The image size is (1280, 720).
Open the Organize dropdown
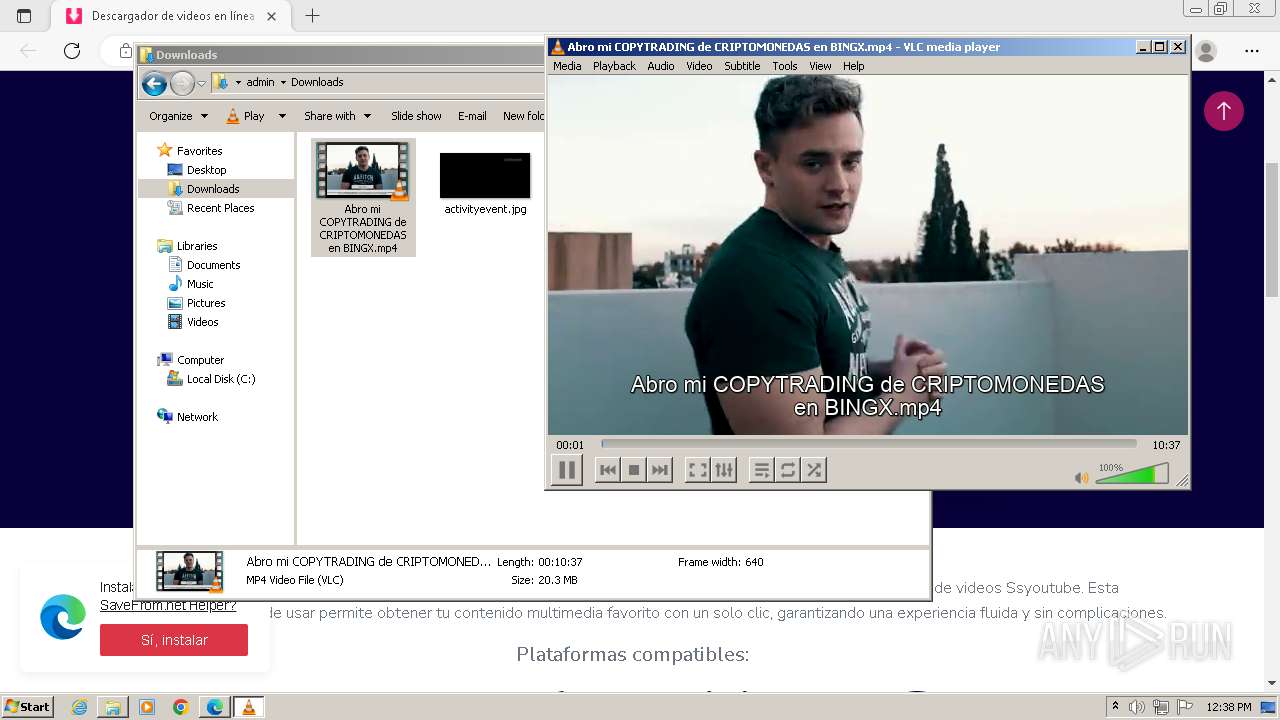178,116
